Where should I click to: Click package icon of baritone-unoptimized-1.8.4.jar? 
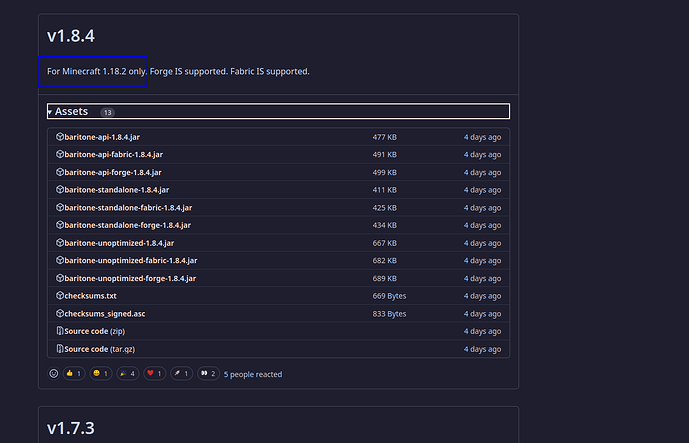click(x=59, y=243)
